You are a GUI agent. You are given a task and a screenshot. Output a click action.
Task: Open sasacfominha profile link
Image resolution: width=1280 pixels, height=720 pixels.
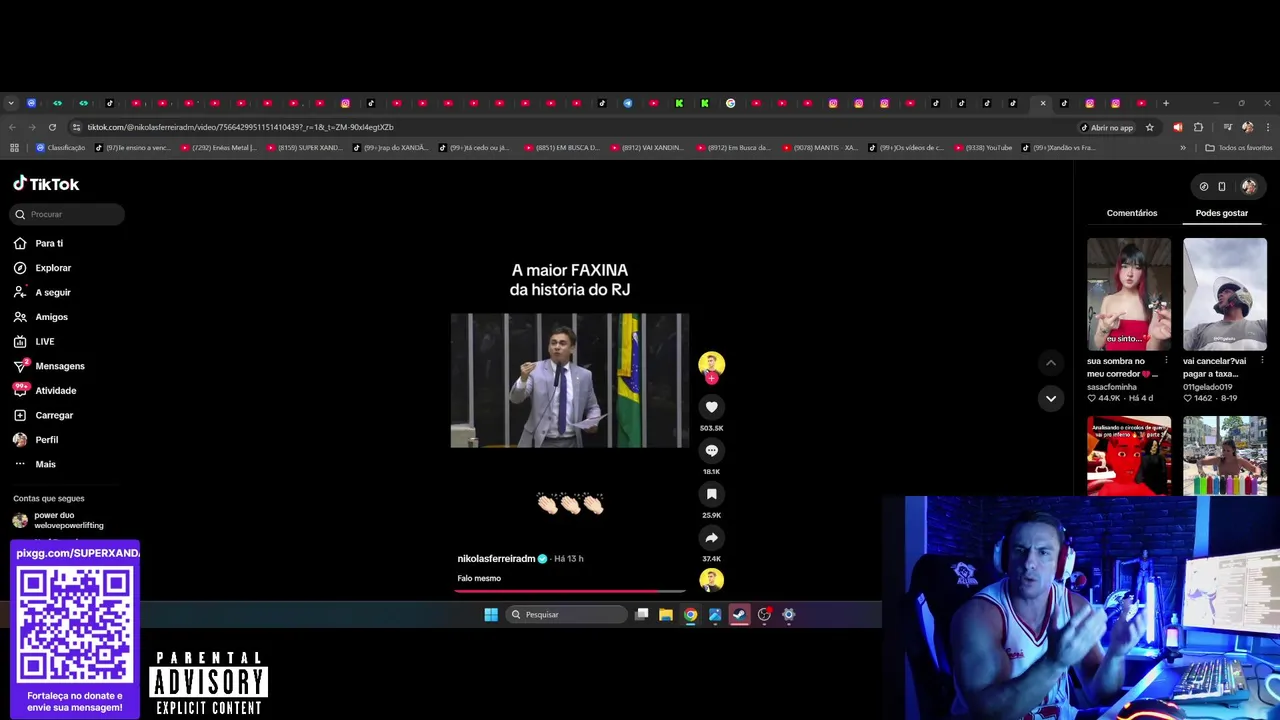(1112, 387)
